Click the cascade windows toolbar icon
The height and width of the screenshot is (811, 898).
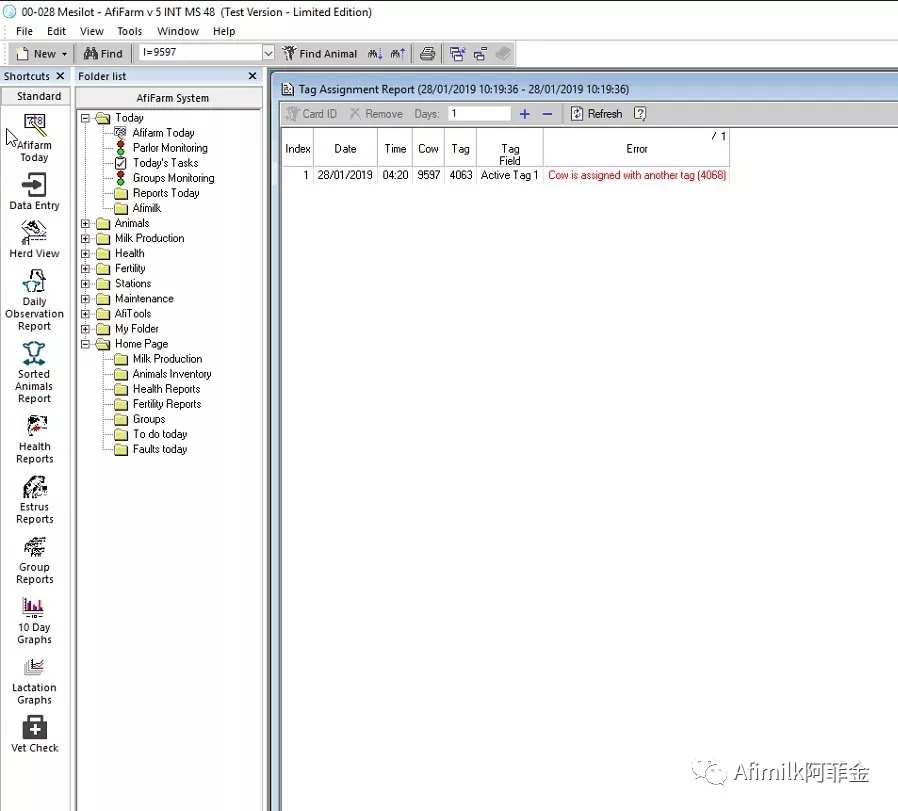tap(457, 54)
